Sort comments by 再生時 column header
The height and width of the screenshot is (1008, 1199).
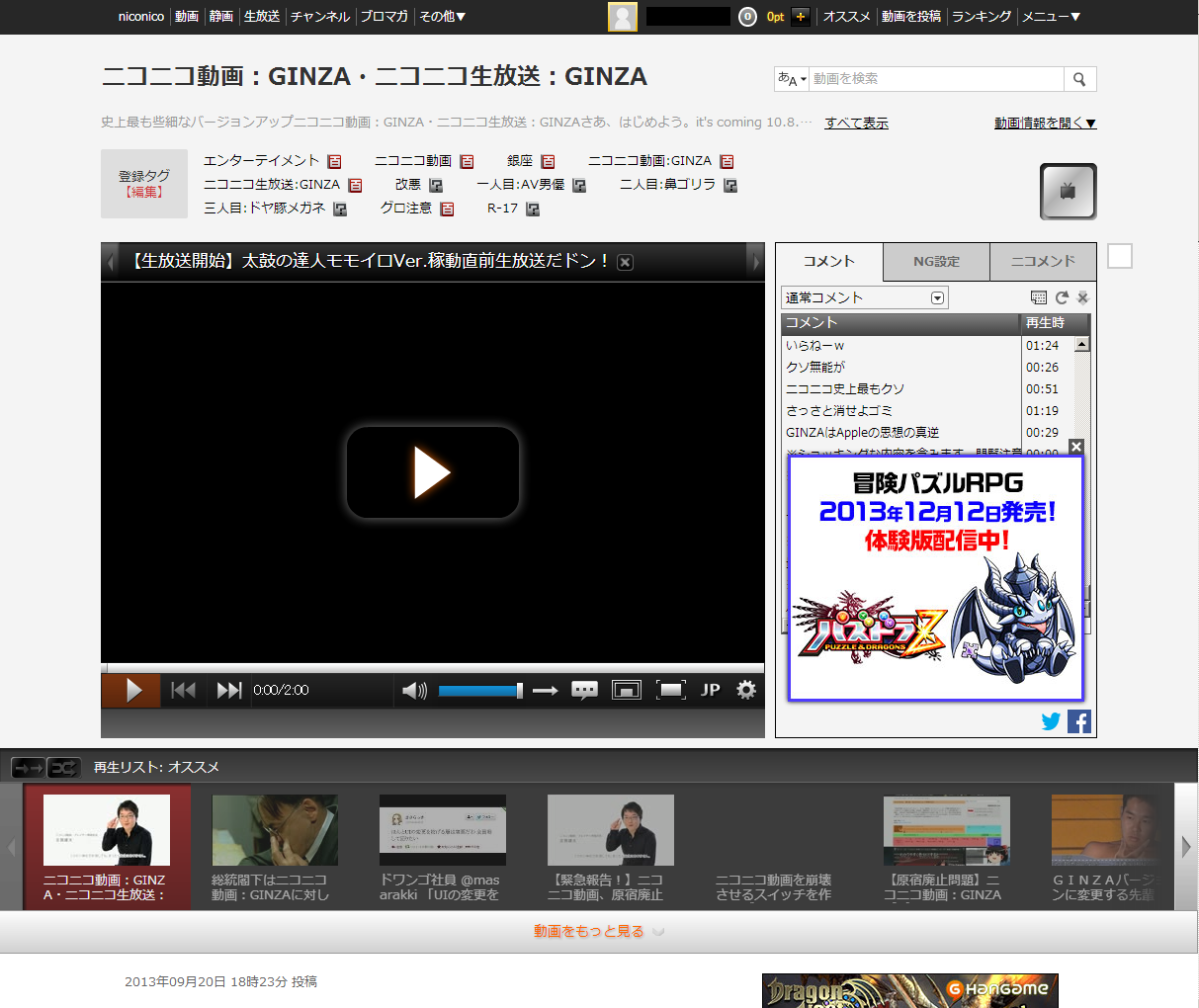coord(1055,323)
